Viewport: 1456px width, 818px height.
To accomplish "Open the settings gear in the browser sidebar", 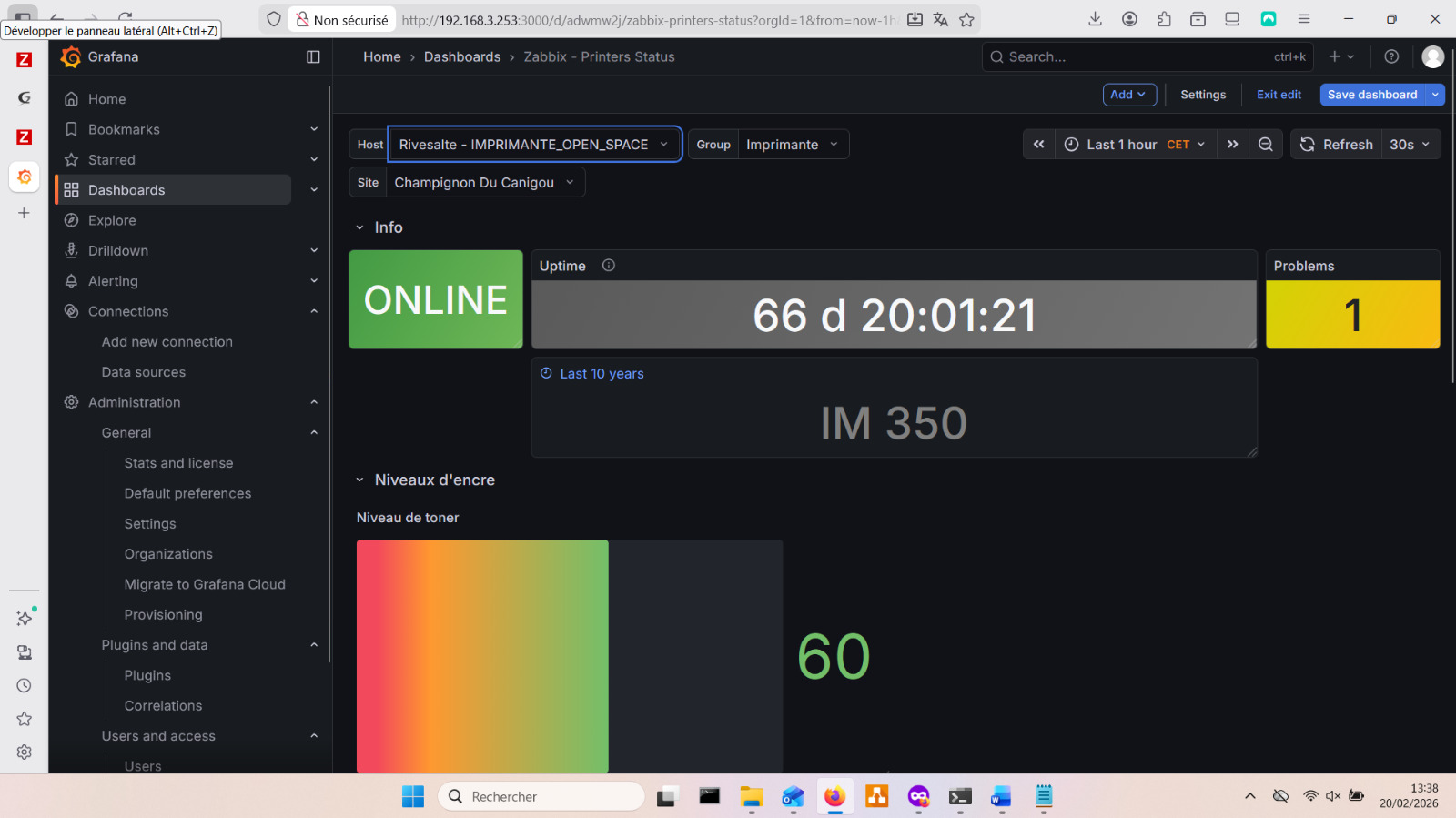I will tap(25, 752).
